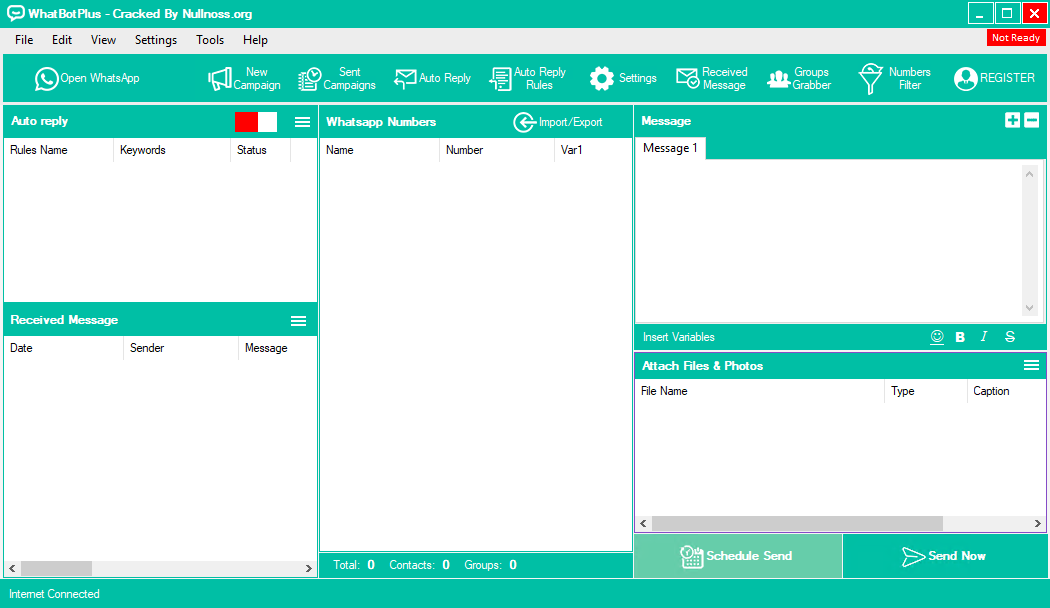1050x608 pixels.
Task: Click the Auto Reply toolbar button
Action: [x=433, y=78]
